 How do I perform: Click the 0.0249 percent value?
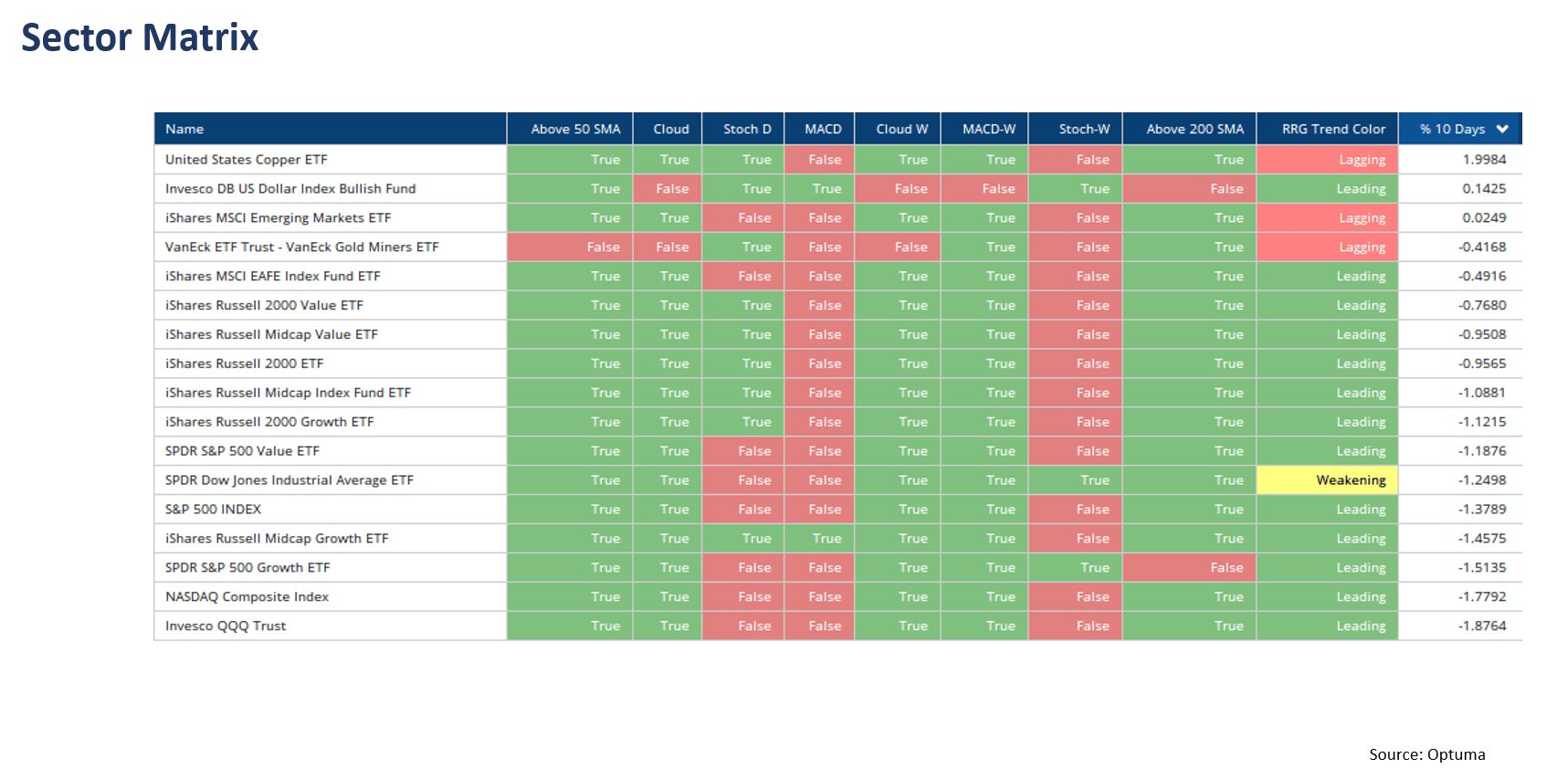[1484, 217]
